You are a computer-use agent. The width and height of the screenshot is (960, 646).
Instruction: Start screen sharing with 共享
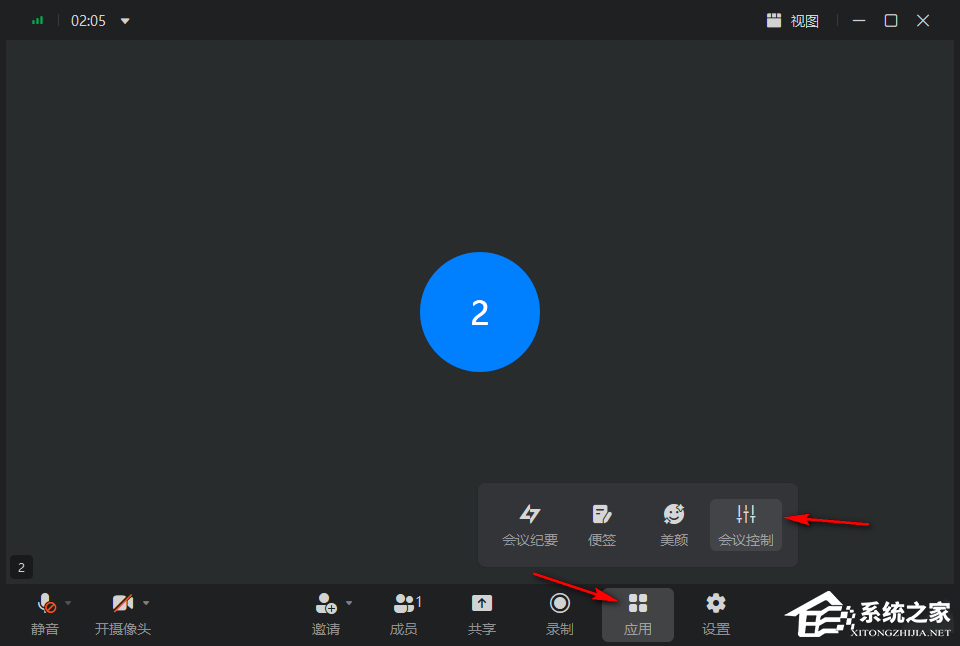pyautogui.click(x=482, y=614)
